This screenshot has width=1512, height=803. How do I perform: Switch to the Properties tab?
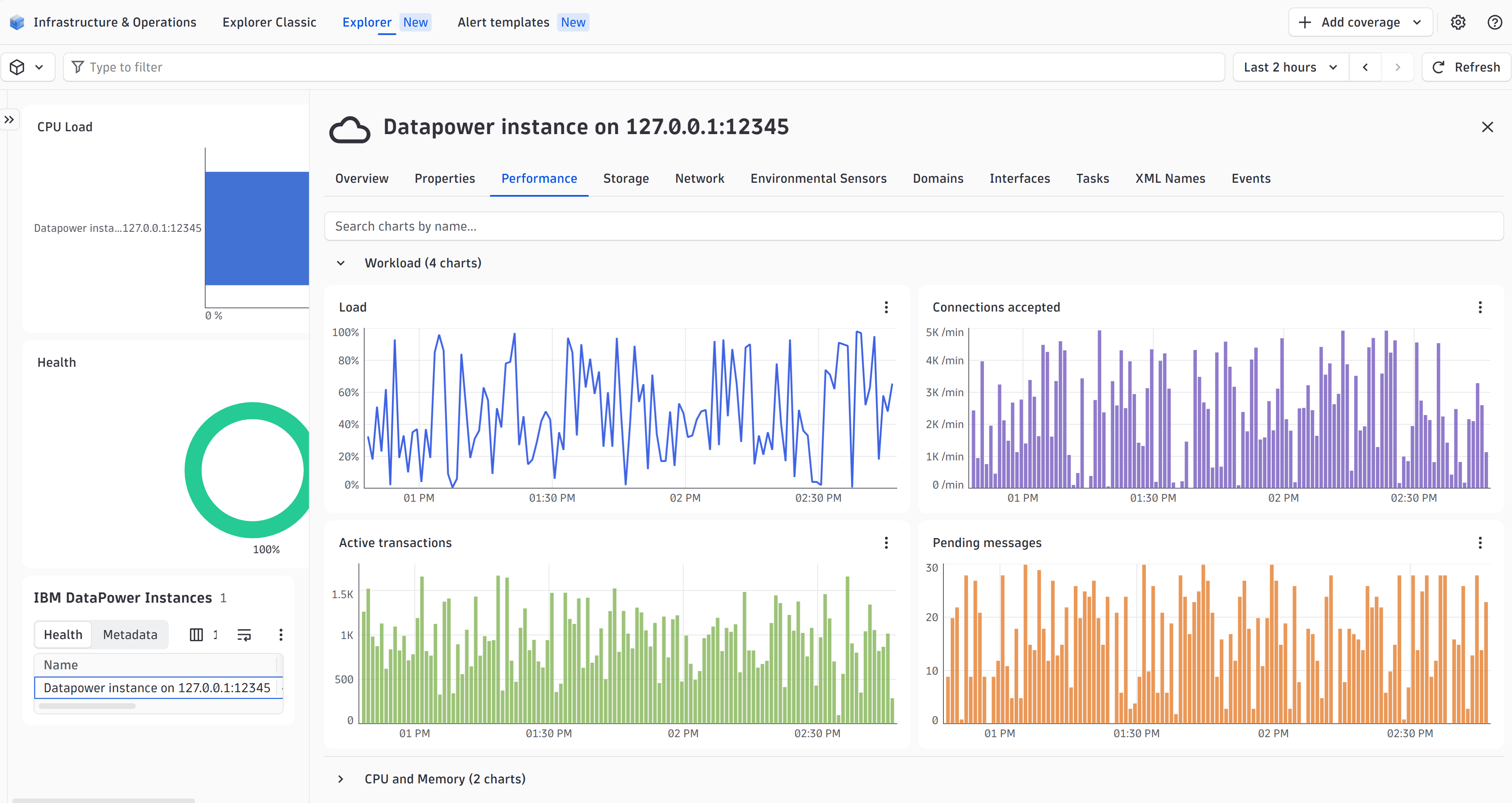click(x=444, y=178)
